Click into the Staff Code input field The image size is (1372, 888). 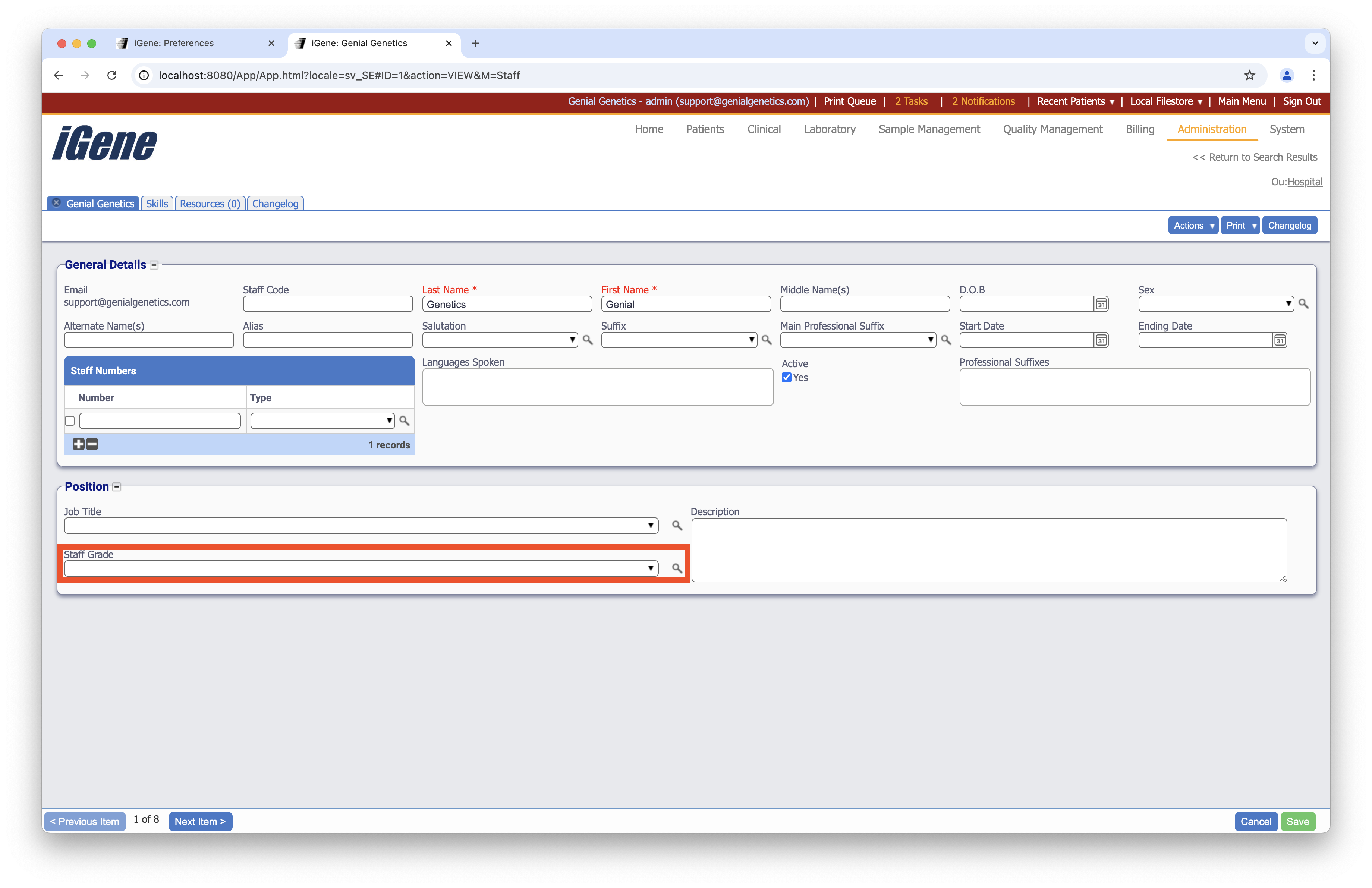327,304
